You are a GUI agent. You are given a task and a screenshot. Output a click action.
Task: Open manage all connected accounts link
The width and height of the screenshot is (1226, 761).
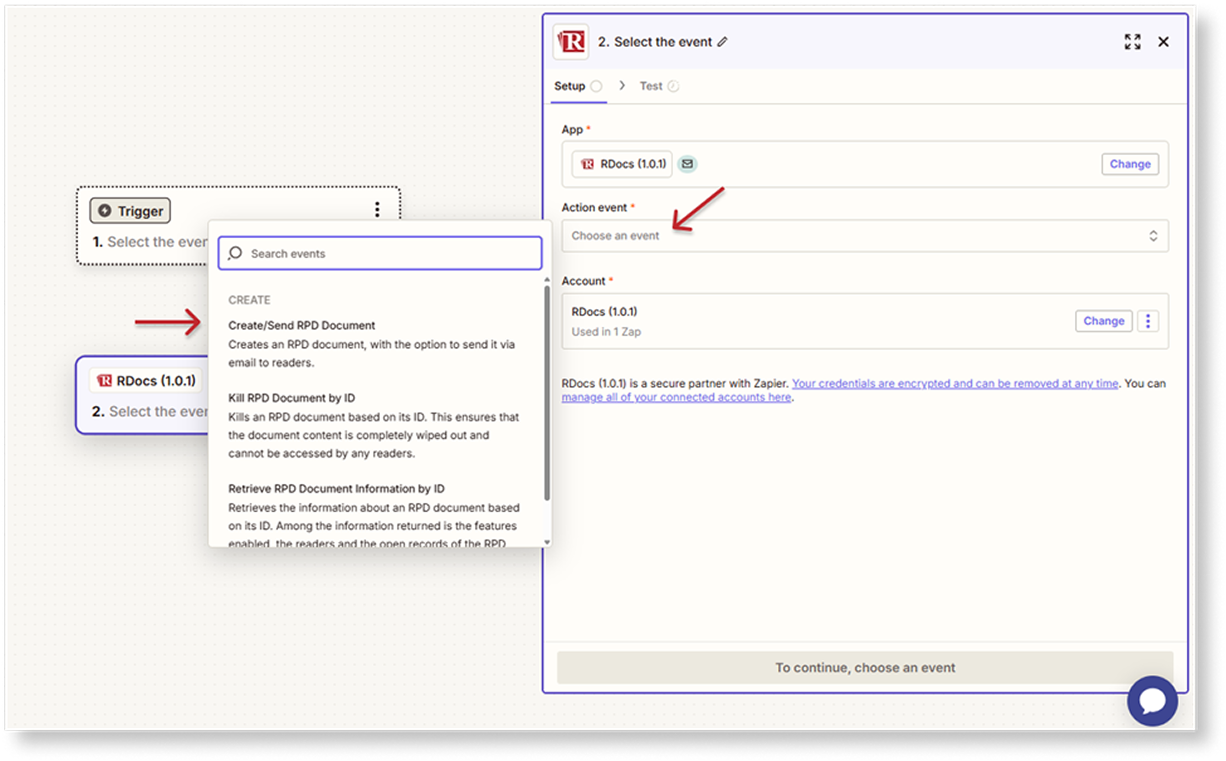pyautogui.click(x=676, y=398)
